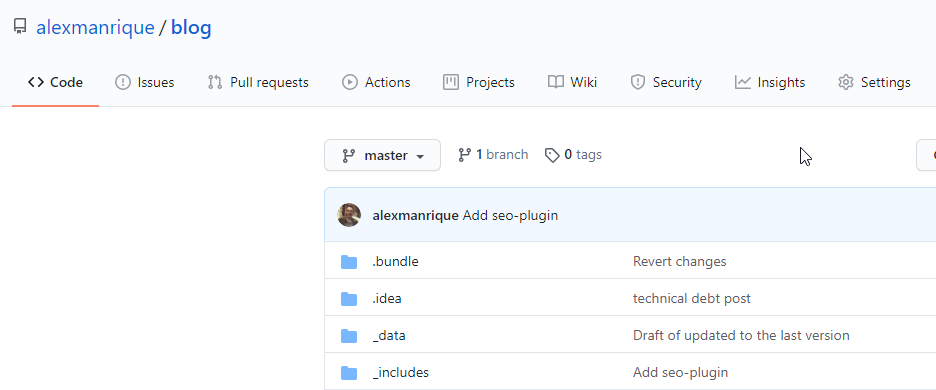This screenshot has height=390, width=936.
Task: Open the _data folder
Action: 389,336
